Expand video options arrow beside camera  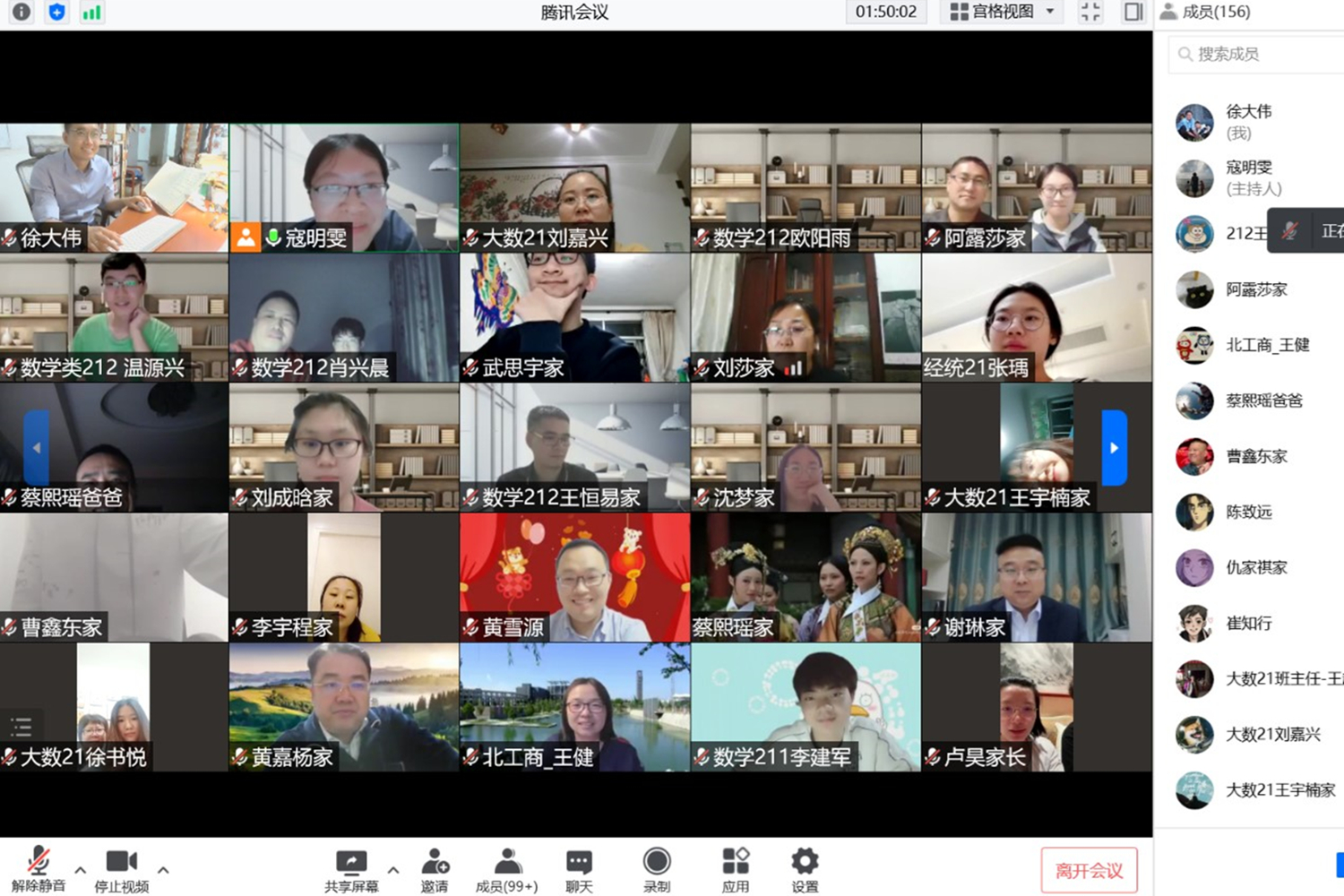163,869
